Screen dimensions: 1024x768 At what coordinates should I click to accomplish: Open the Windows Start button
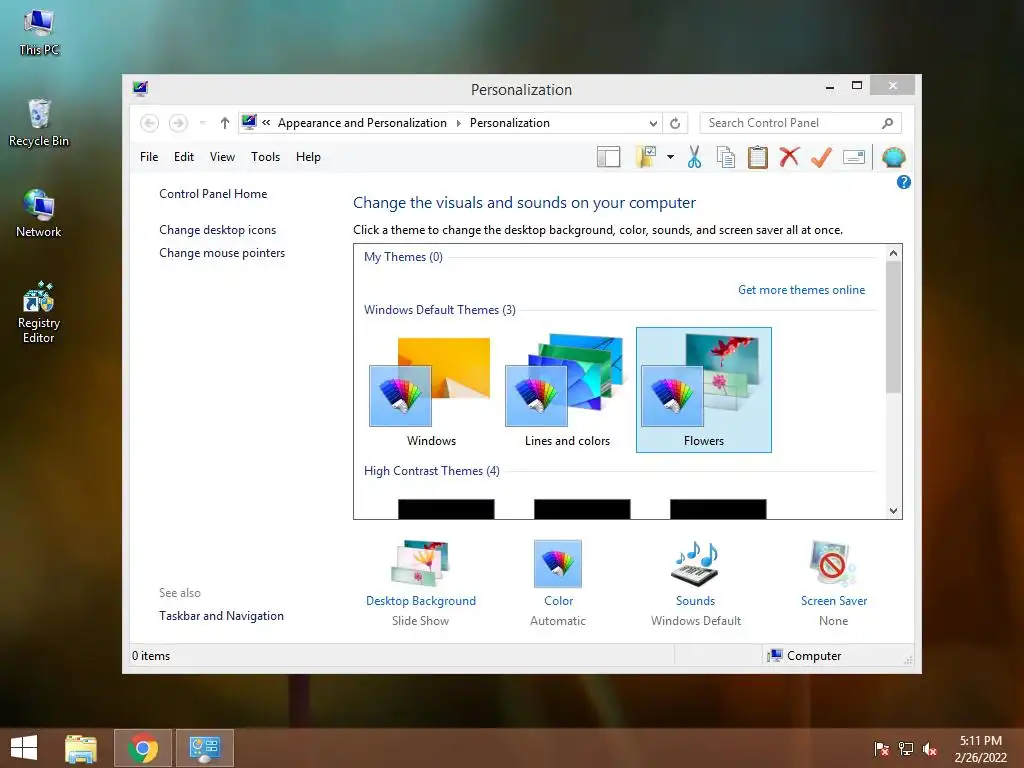click(x=24, y=748)
